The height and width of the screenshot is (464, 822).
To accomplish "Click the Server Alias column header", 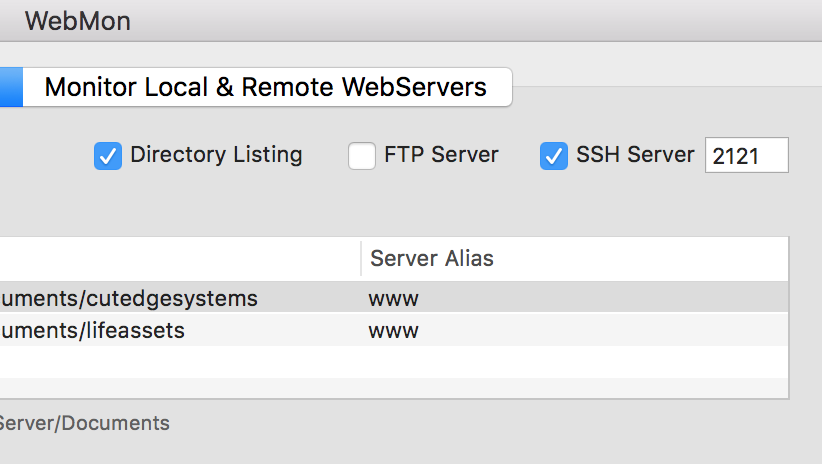I will coord(432,259).
